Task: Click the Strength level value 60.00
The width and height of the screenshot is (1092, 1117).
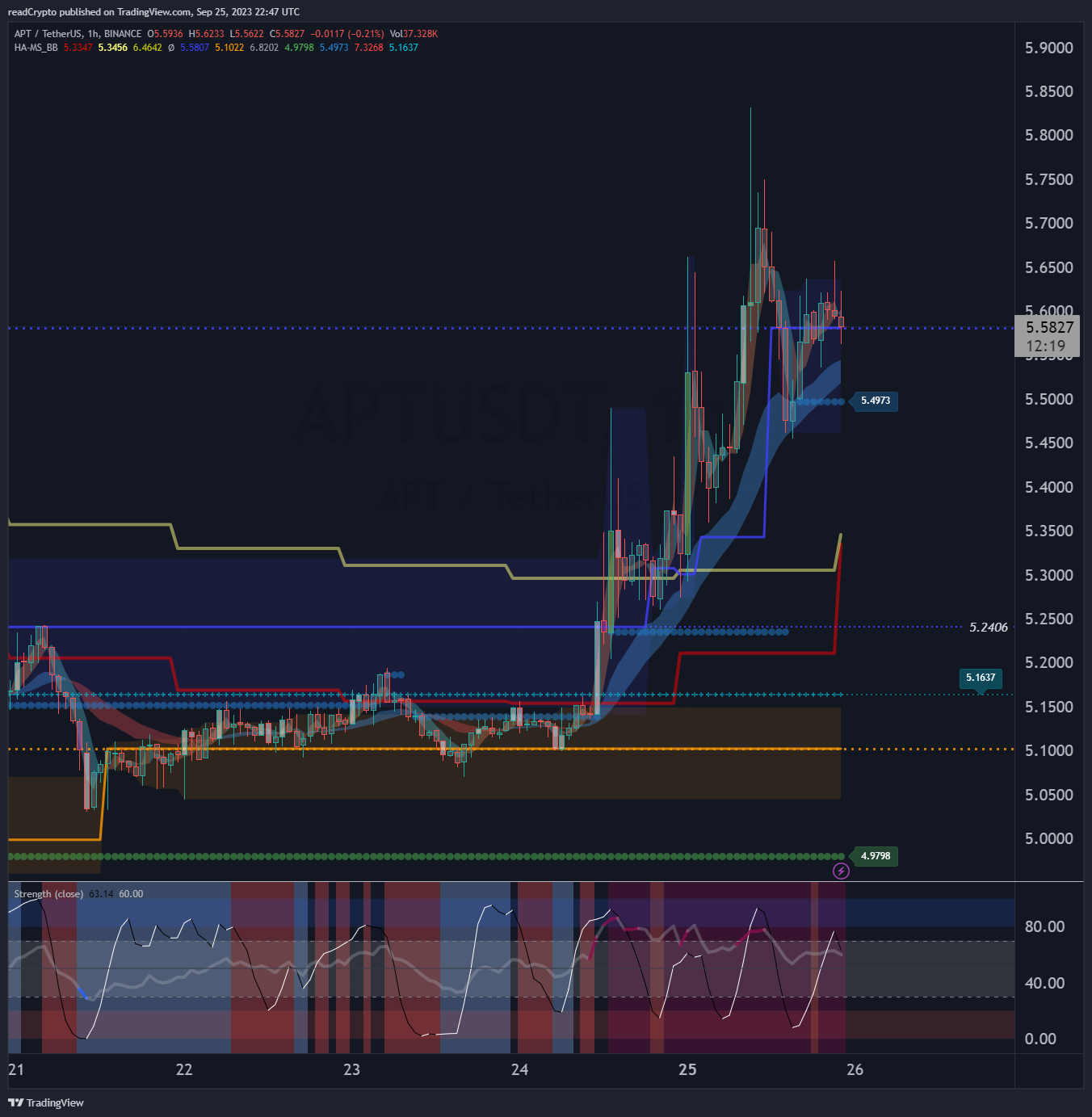Action: point(131,894)
